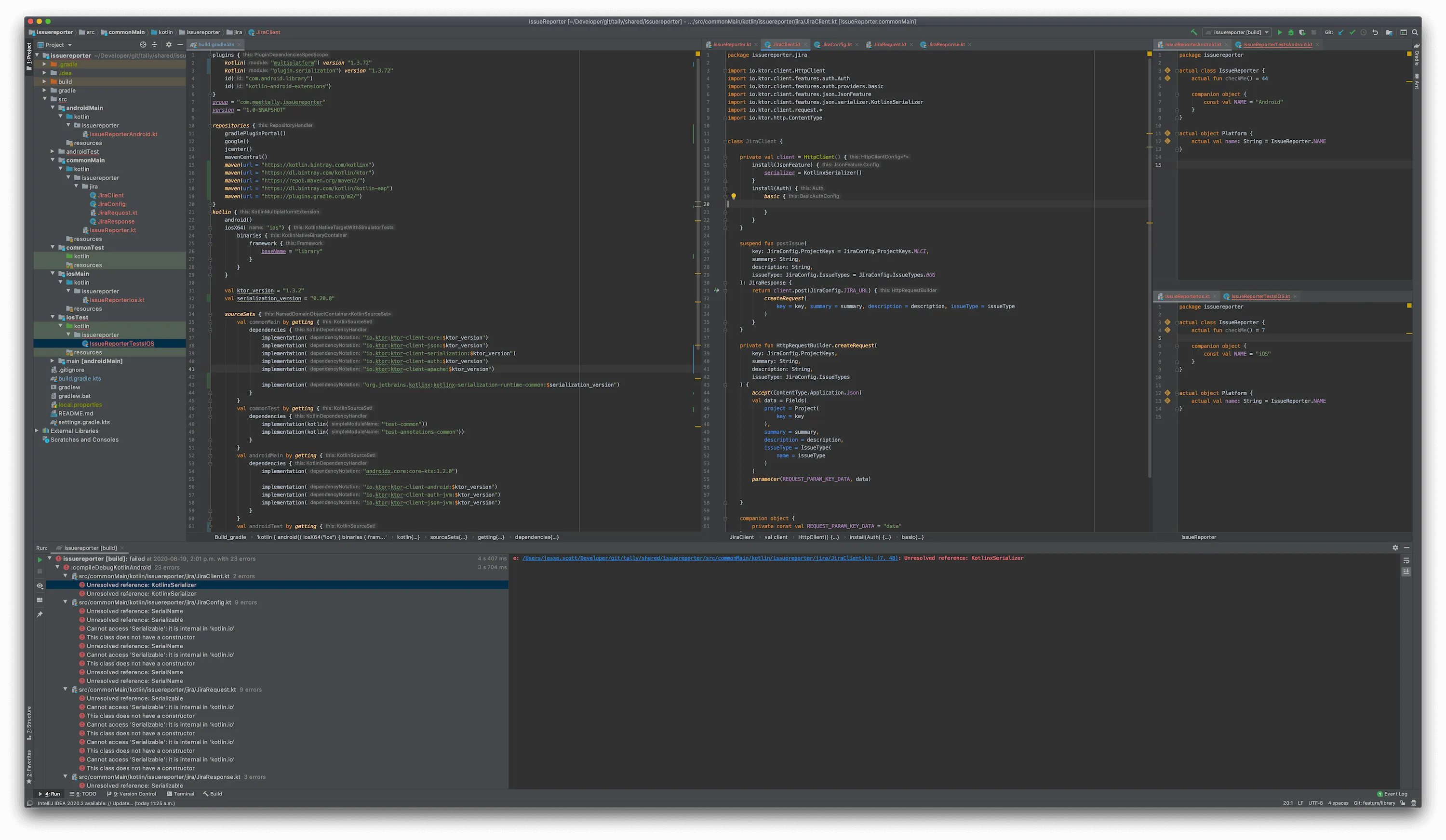Open the Terminal tab in bottom bar

pyautogui.click(x=181, y=794)
